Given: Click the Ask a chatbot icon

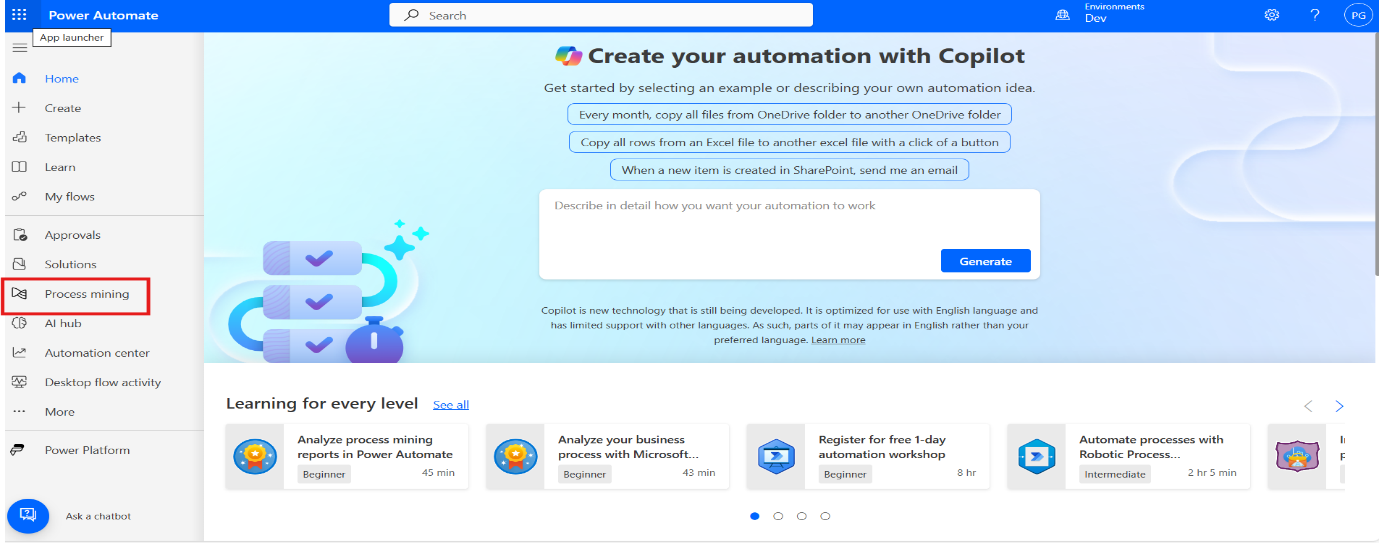Looking at the screenshot, I should [x=28, y=515].
